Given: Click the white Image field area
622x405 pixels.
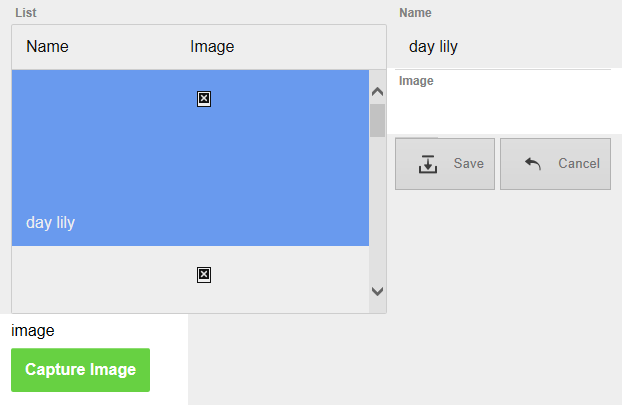Looking at the screenshot, I should tap(505, 102).
